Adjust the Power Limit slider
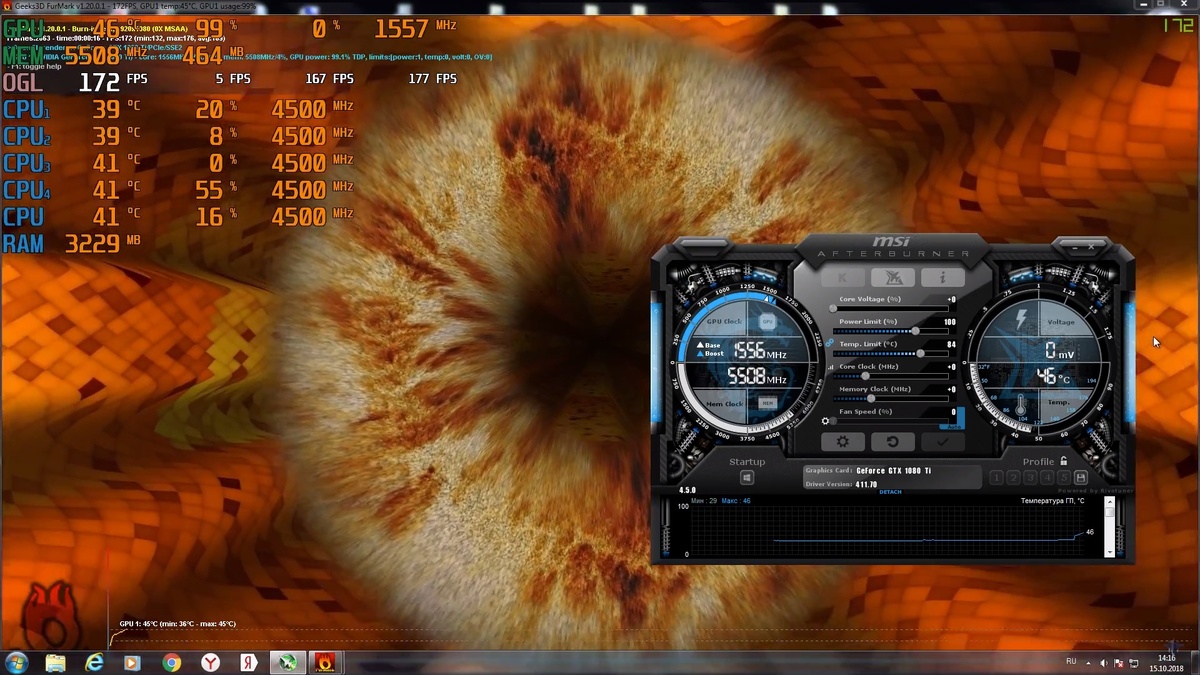 [x=890, y=331]
